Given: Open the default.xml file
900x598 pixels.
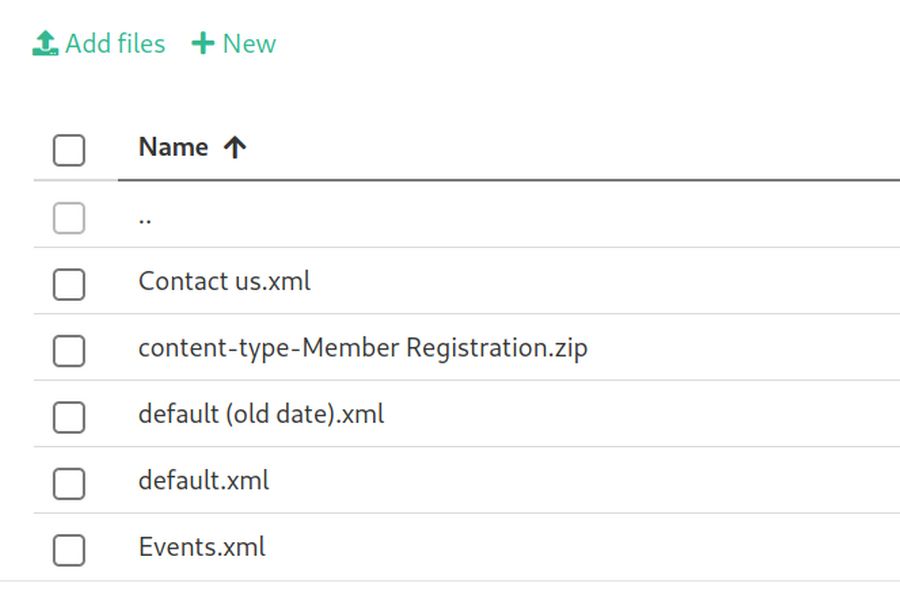Looking at the screenshot, I should tap(204, 480).
